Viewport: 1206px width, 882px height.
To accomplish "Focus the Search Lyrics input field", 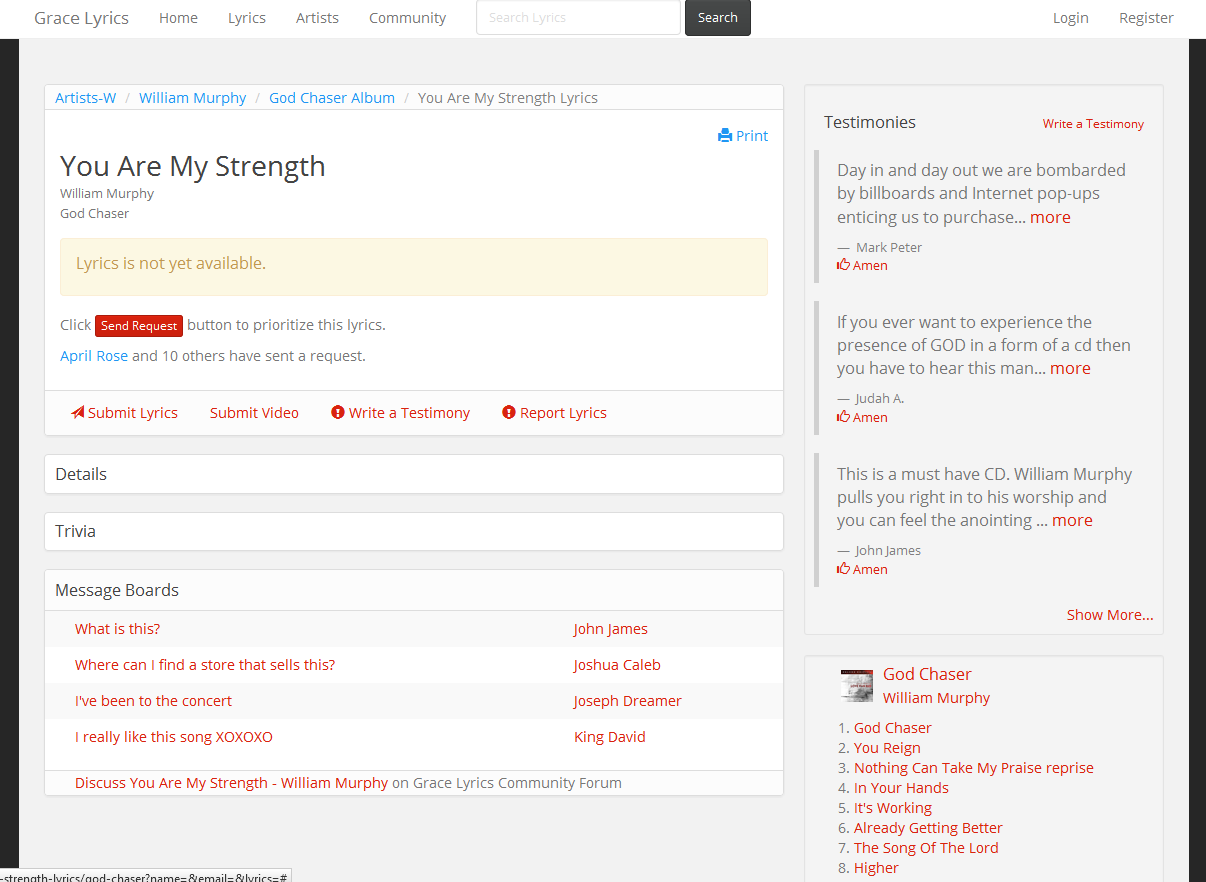I will [x=578, y=18].
